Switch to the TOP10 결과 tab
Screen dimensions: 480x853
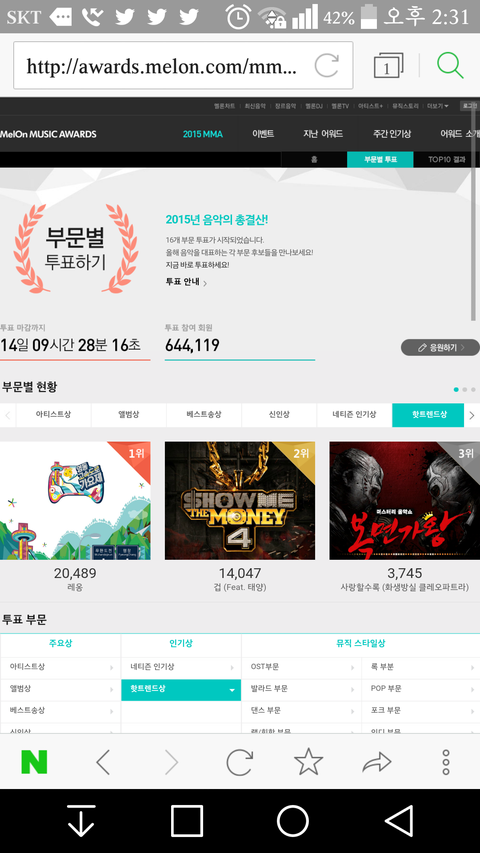tap(446, 159)
